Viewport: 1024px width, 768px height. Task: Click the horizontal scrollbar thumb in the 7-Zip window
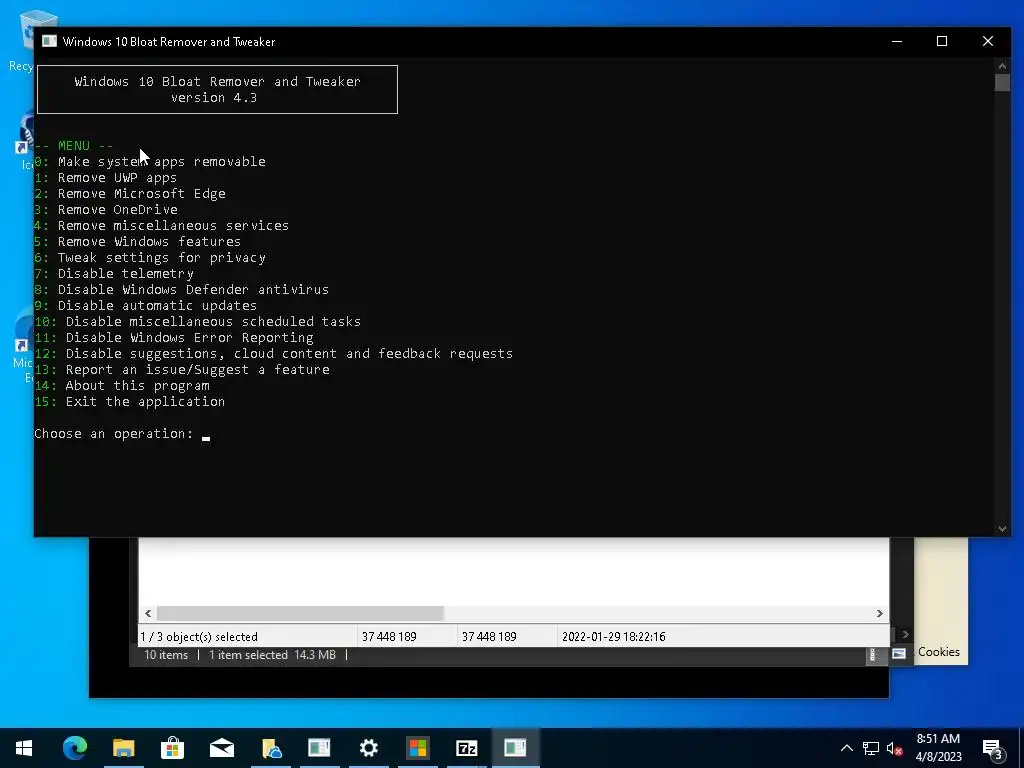[300, 613]
